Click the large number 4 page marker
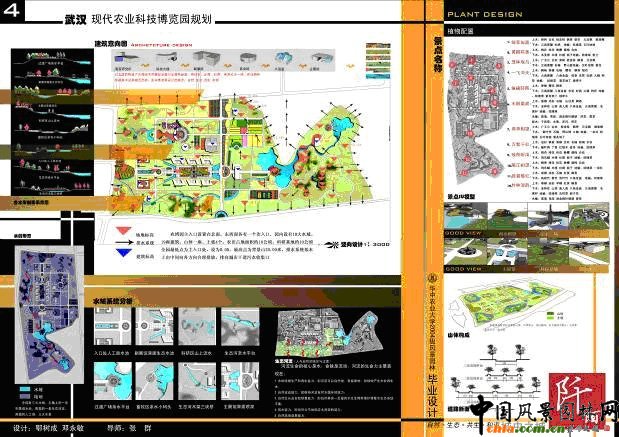The width and height of the screenshot is (619, 437). 12,11
